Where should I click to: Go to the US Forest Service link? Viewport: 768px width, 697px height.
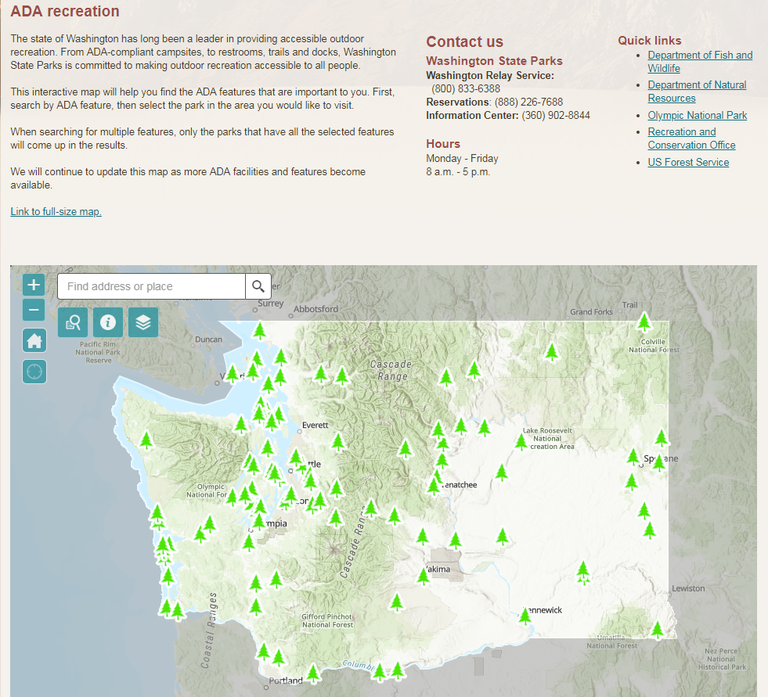click(688, 163)
